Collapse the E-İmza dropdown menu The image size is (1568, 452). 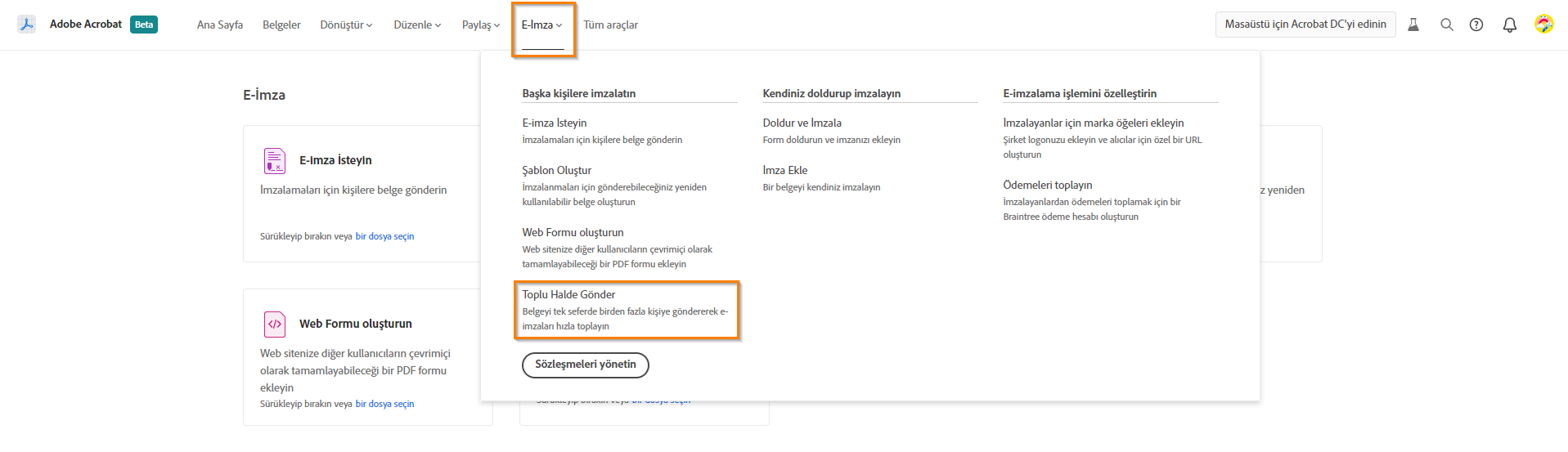542,25
